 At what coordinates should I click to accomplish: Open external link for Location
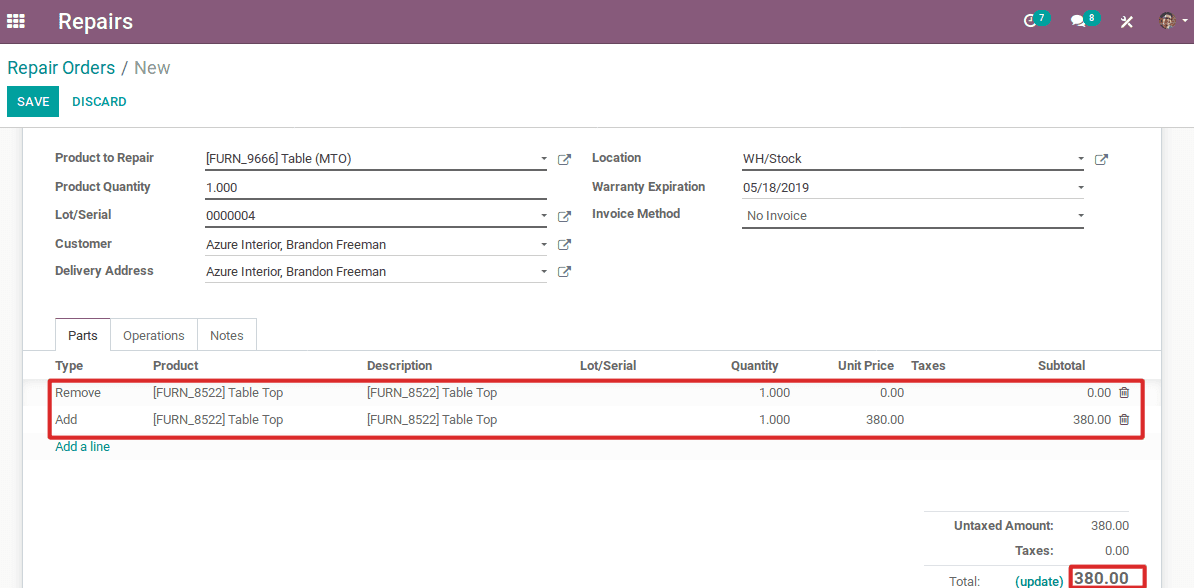click(x=1101, y=159)
